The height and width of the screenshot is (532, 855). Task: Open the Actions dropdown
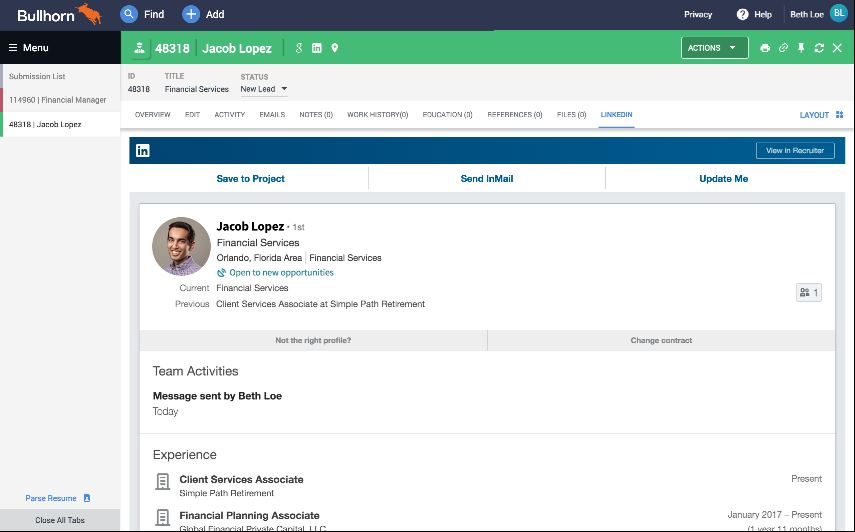point(714,48)
